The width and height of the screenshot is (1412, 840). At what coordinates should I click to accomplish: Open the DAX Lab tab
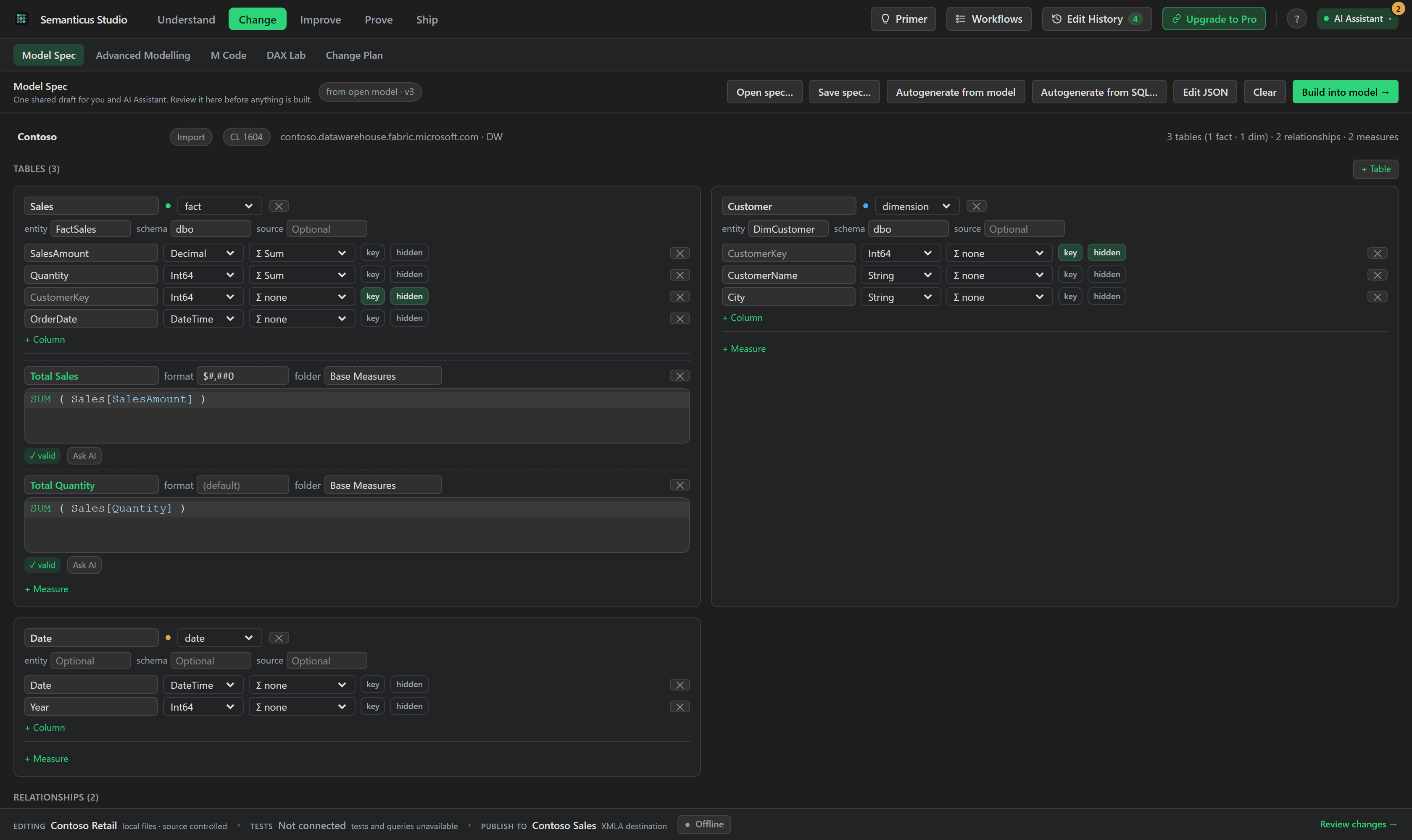285,55
